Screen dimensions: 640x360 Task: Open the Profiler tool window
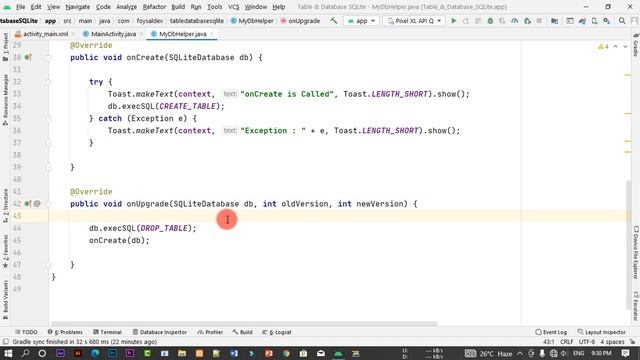click(210, 332)
